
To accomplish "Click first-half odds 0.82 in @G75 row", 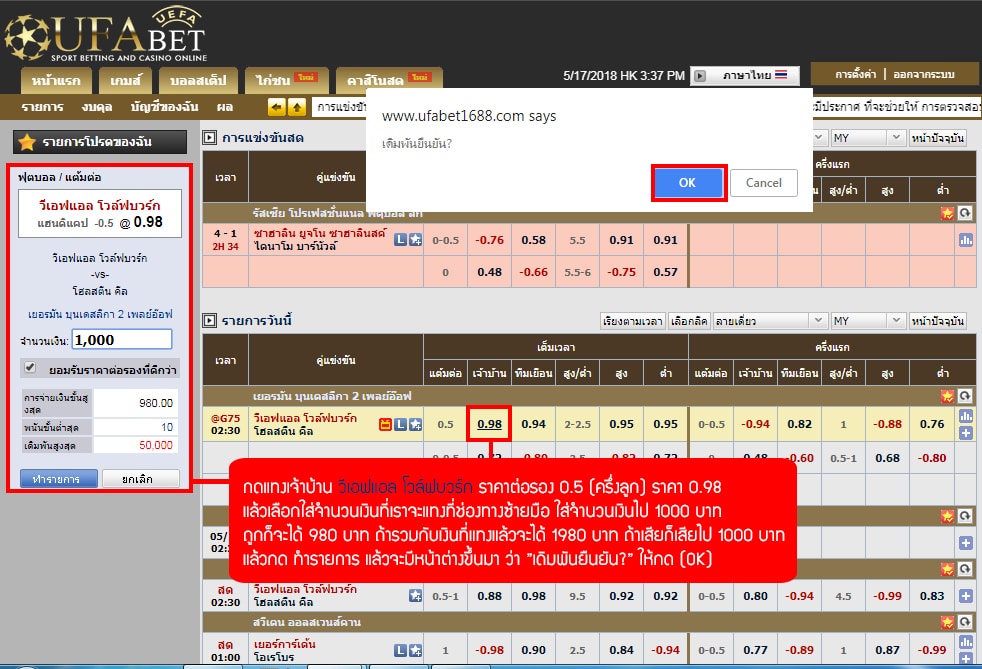I will 800,424.
